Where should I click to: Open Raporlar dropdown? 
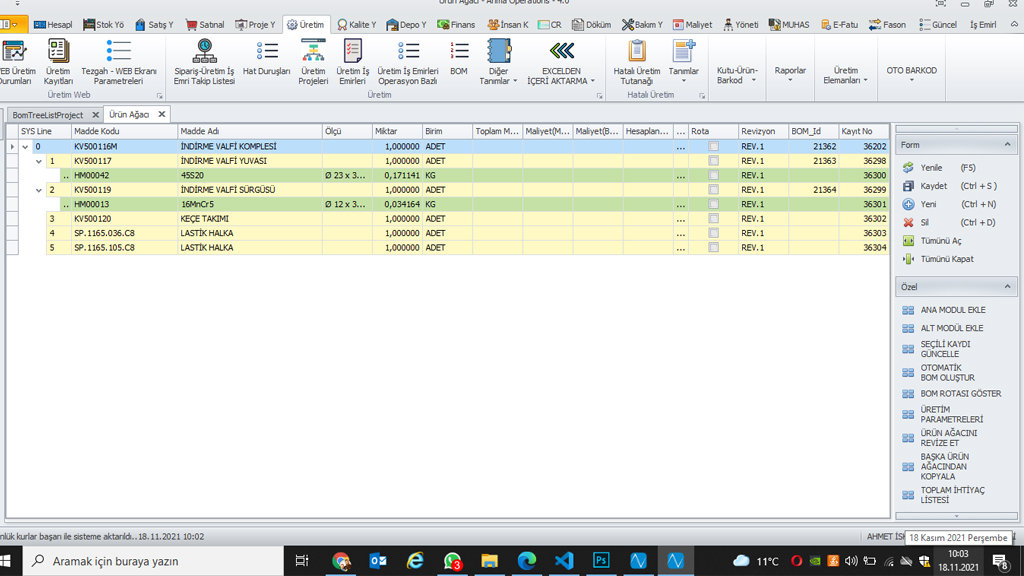[x=790, y=75]
